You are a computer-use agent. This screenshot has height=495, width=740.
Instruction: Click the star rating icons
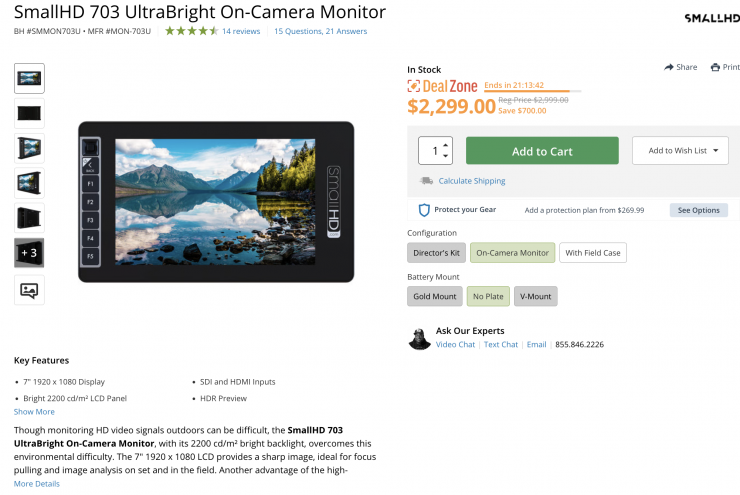pos(191,31)
